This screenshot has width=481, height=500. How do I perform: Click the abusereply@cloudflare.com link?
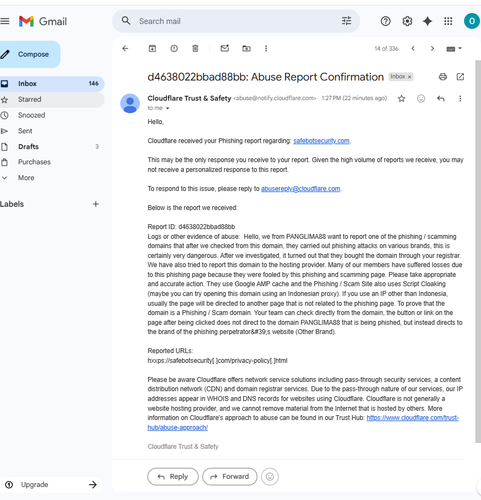click(301, 189)
